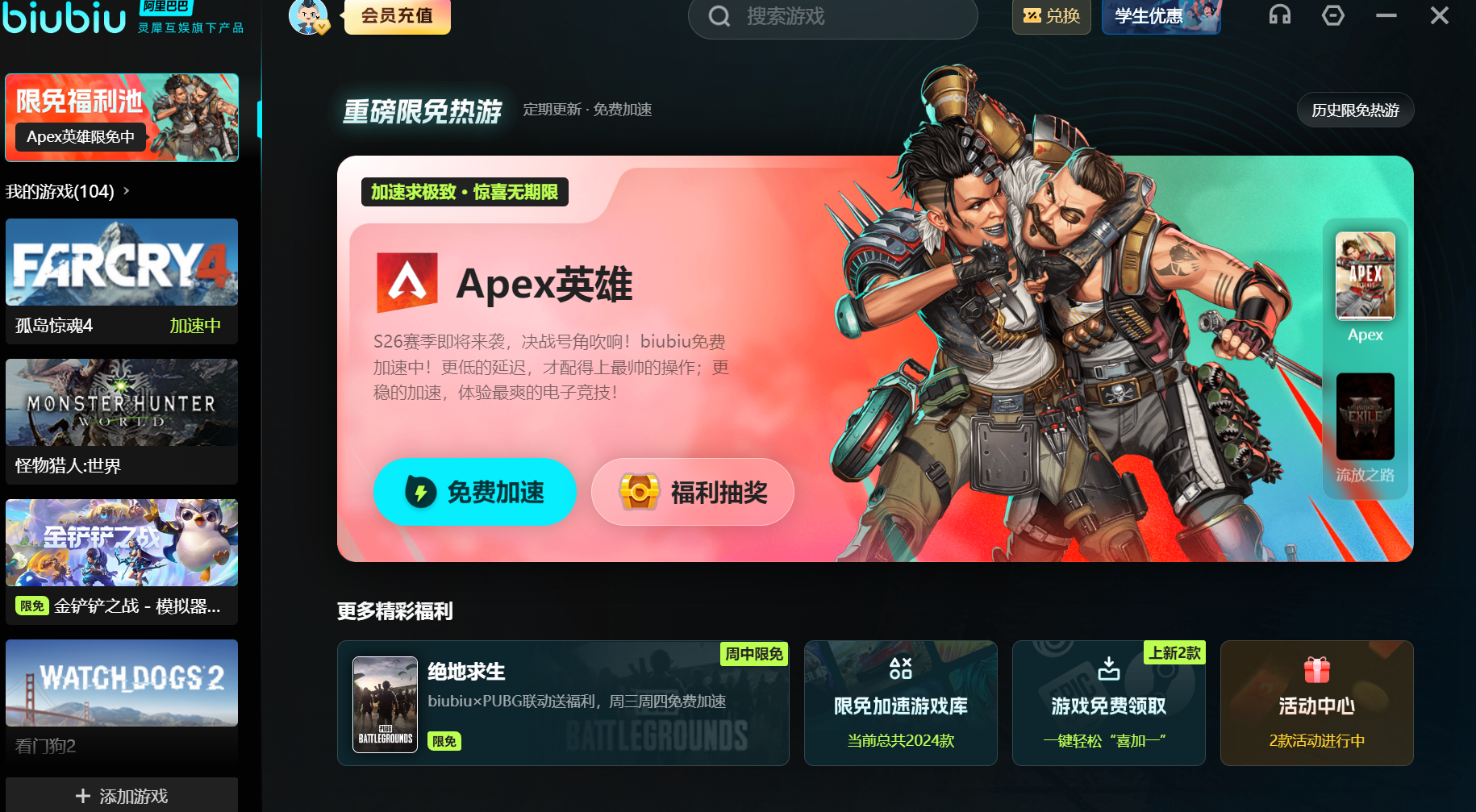Click the 免费加速 button
Image resolution: width=1476 pixels, height=812 pixels.
[475, 492]
